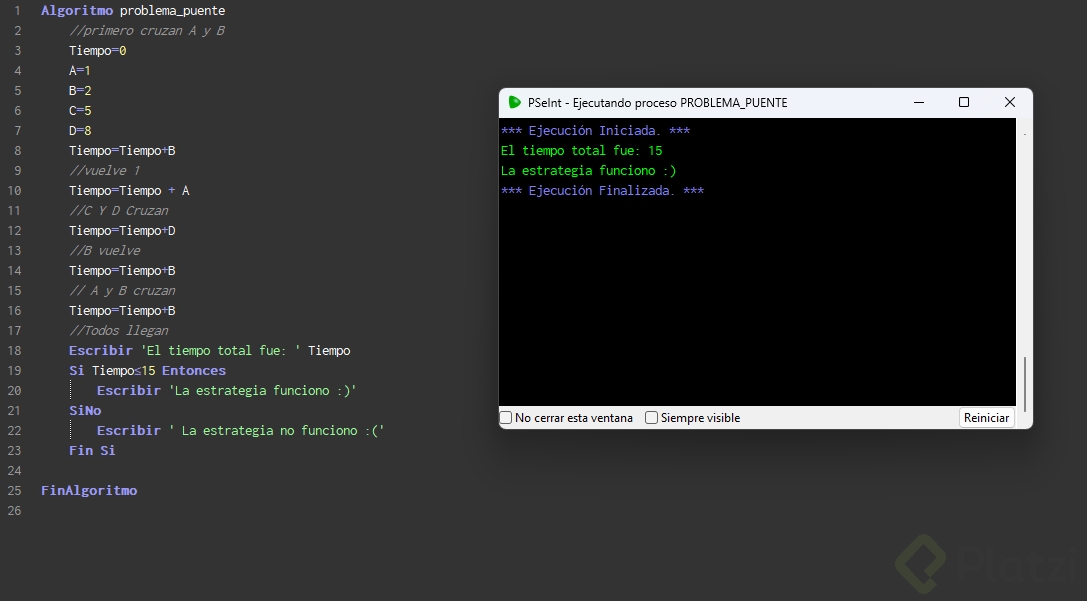This screenshot has width=1087, height=601.
Task: Click the comment '//vuelve 1'
Action: (x=105, y=171)
